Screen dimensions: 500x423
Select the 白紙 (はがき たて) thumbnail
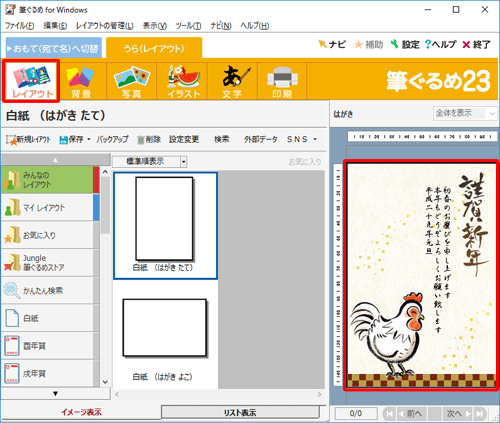pos(165,226)
